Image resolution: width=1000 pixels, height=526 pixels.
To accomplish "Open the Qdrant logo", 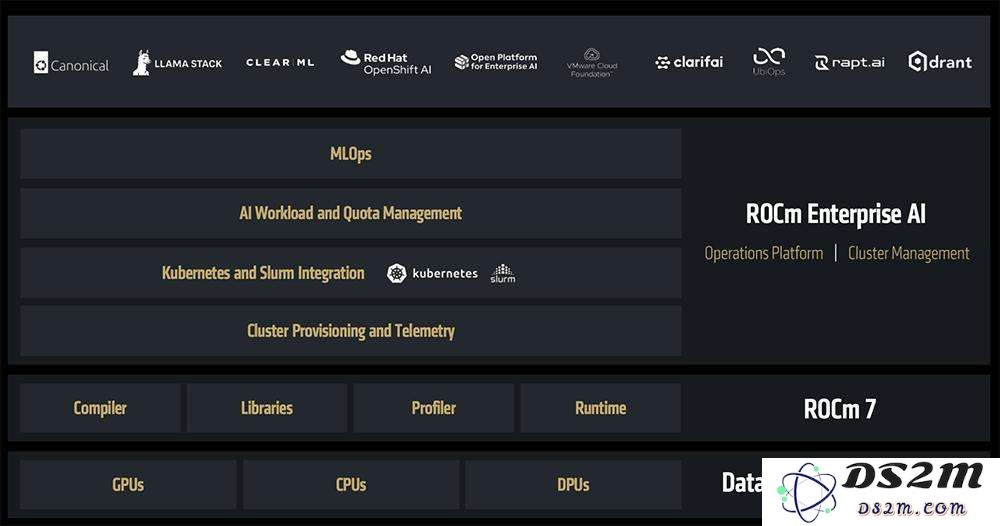I will (x=940, y=62).
